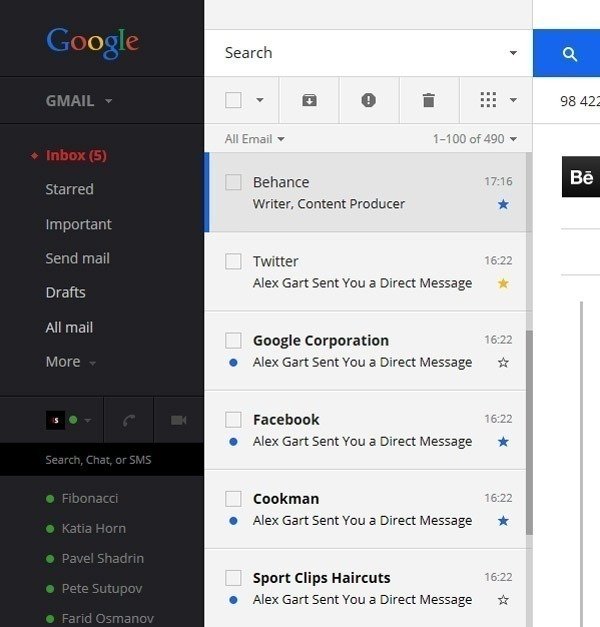Check the Sport Clips Haircuts checkbox
The height and width of the screenshot is (627, 600).
(233, 578)
